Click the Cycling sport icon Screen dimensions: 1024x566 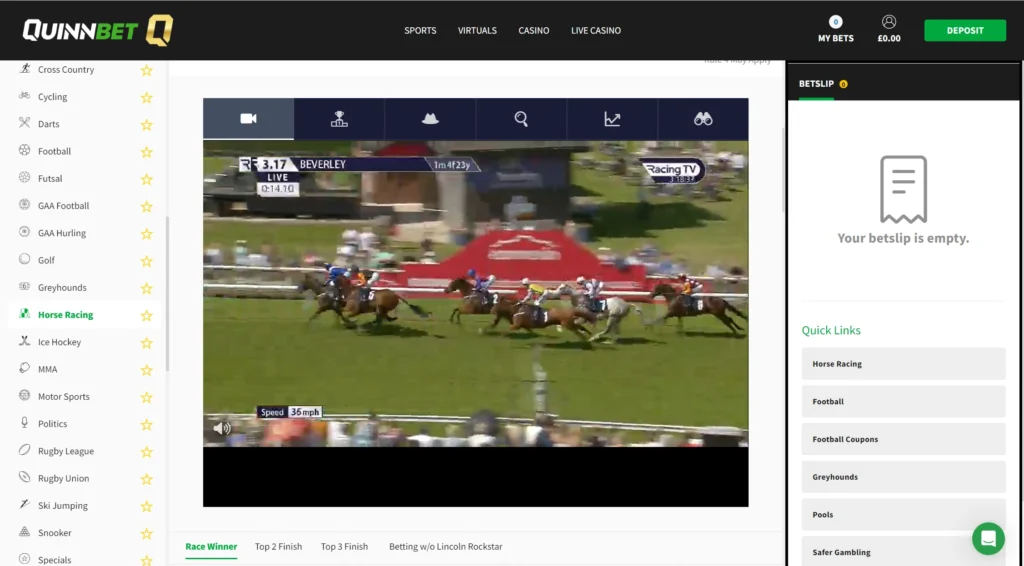click(x=24, y=96)
